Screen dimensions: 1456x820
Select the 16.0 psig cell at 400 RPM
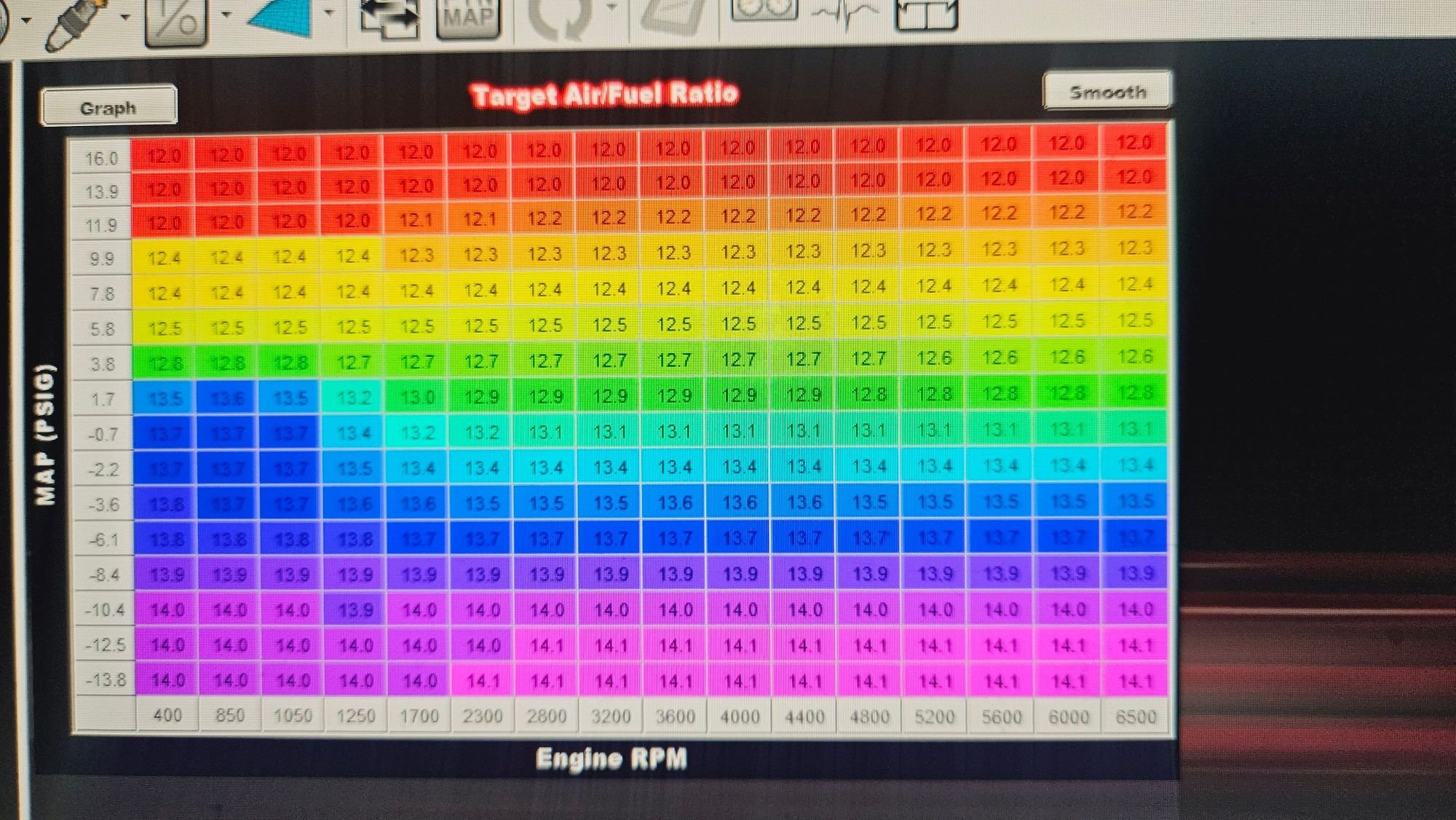[164, 156]
